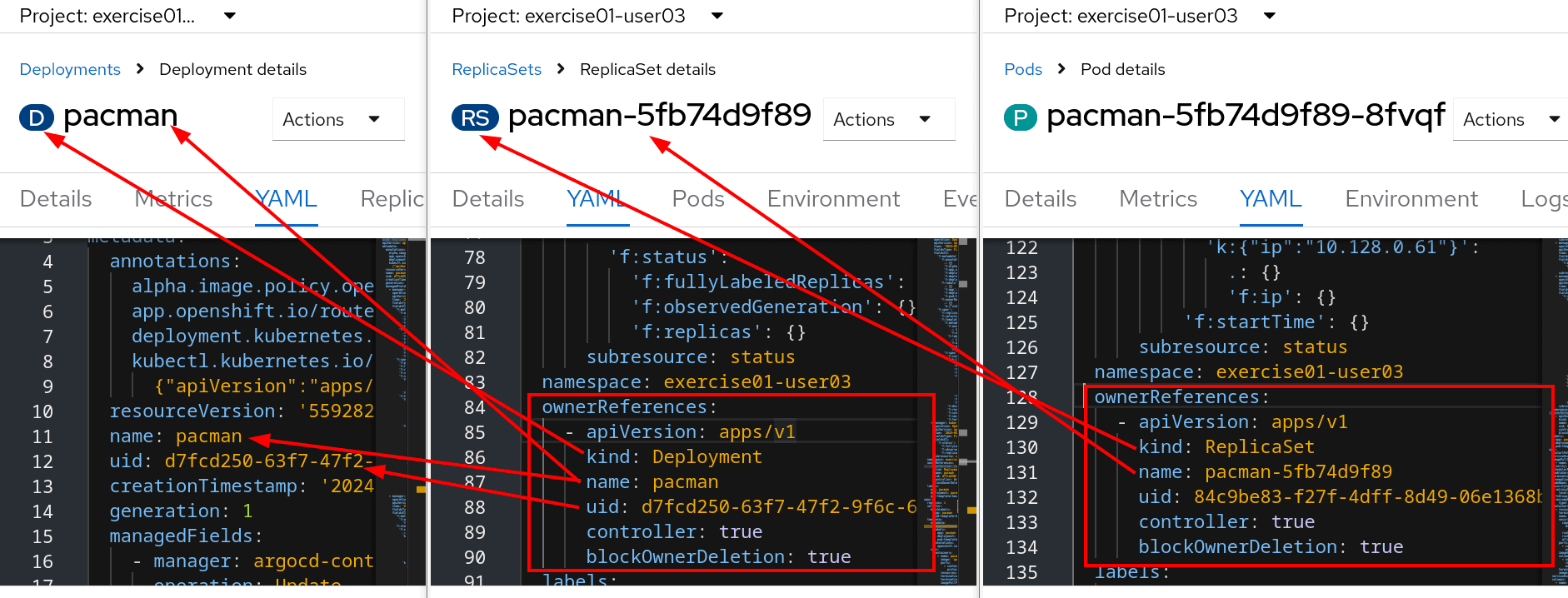Click ownerReferences line in Pod YAML

coord(1181,397)
